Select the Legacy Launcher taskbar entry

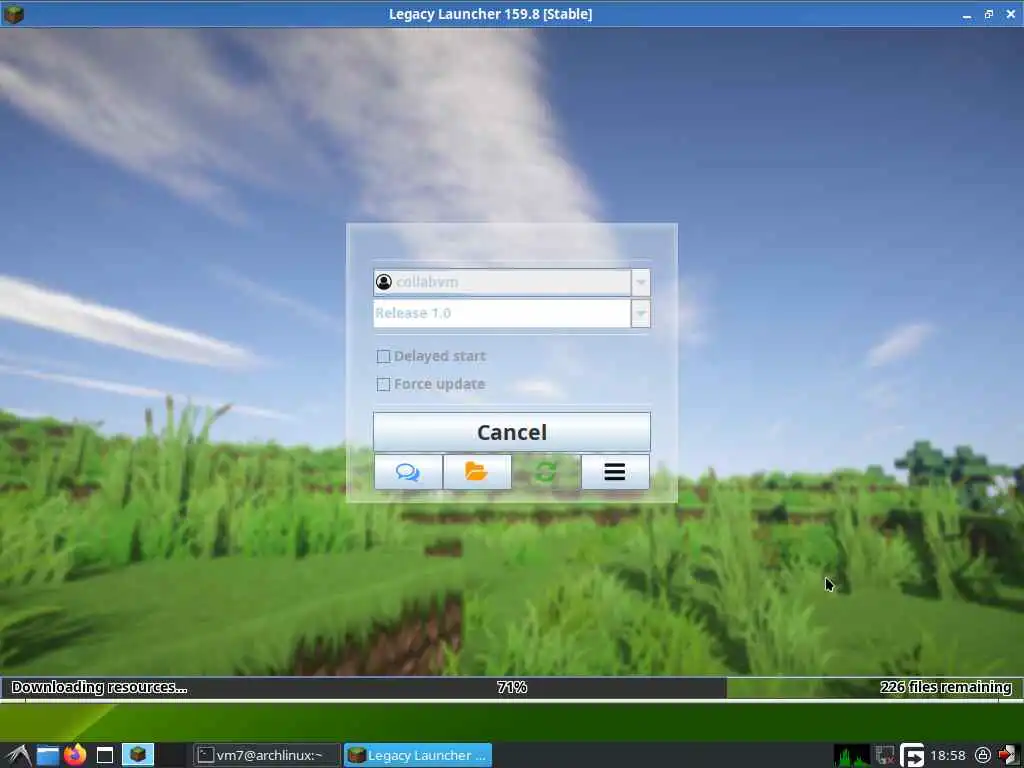coord(418,755)
